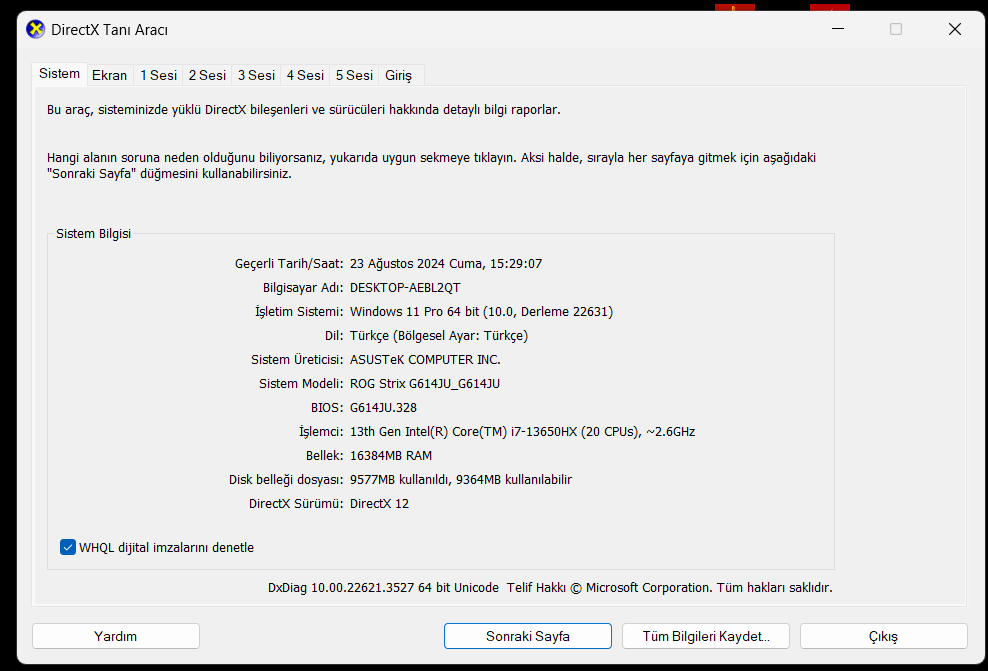Click the Sistem Üreticisi label
The height and width of the screenshot is (671, 988).
(297, 359)
